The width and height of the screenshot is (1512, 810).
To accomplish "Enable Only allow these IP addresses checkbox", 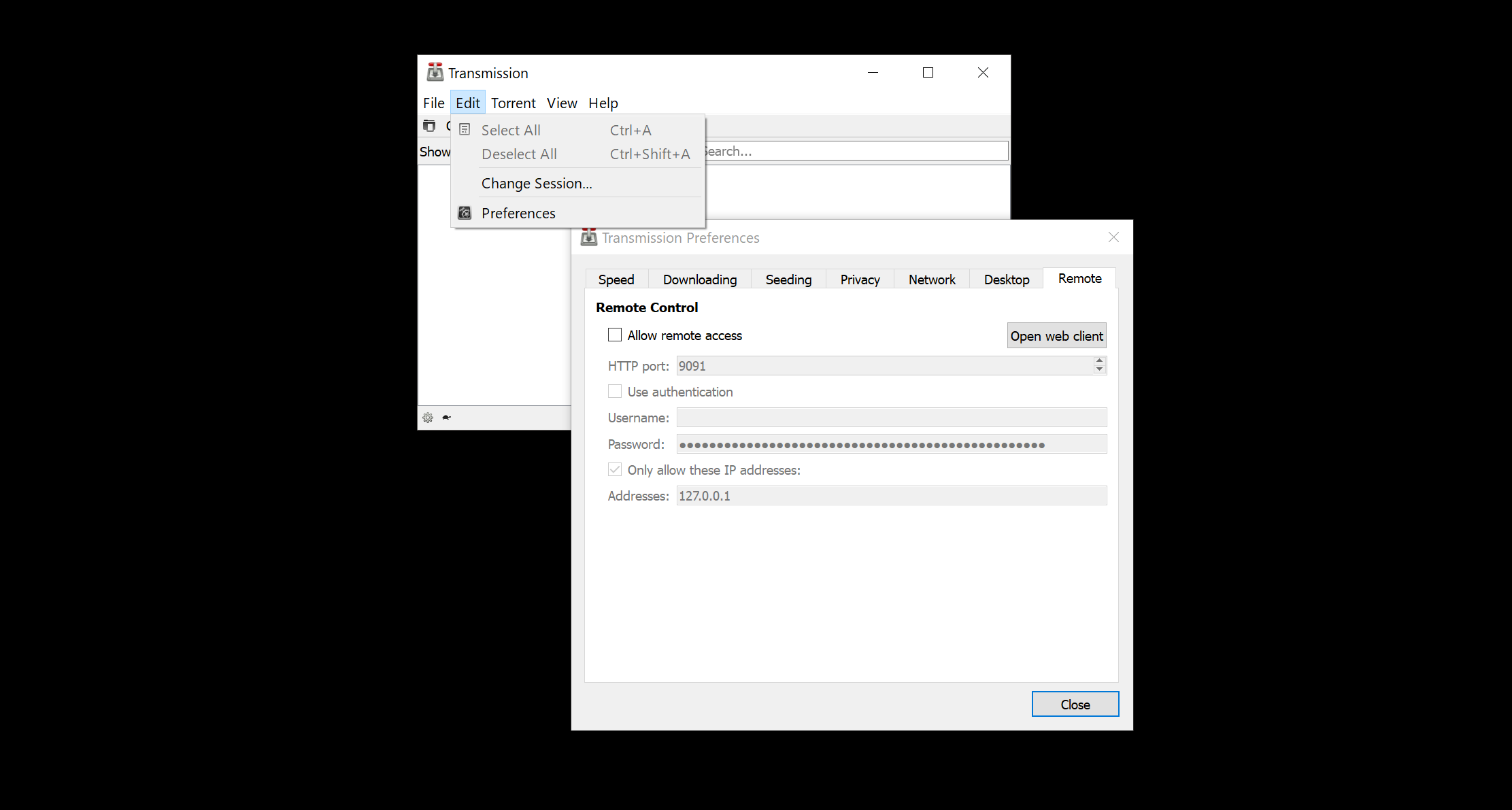I will click(613, 469).
